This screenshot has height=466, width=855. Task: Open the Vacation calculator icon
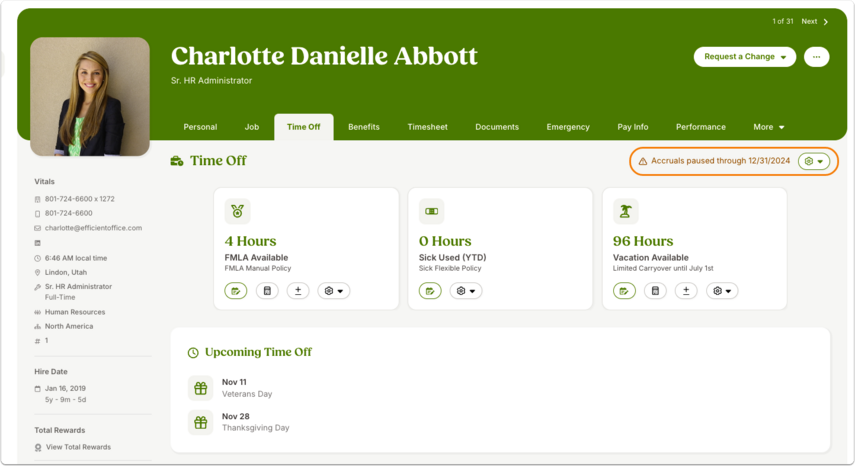click(655, 291)
